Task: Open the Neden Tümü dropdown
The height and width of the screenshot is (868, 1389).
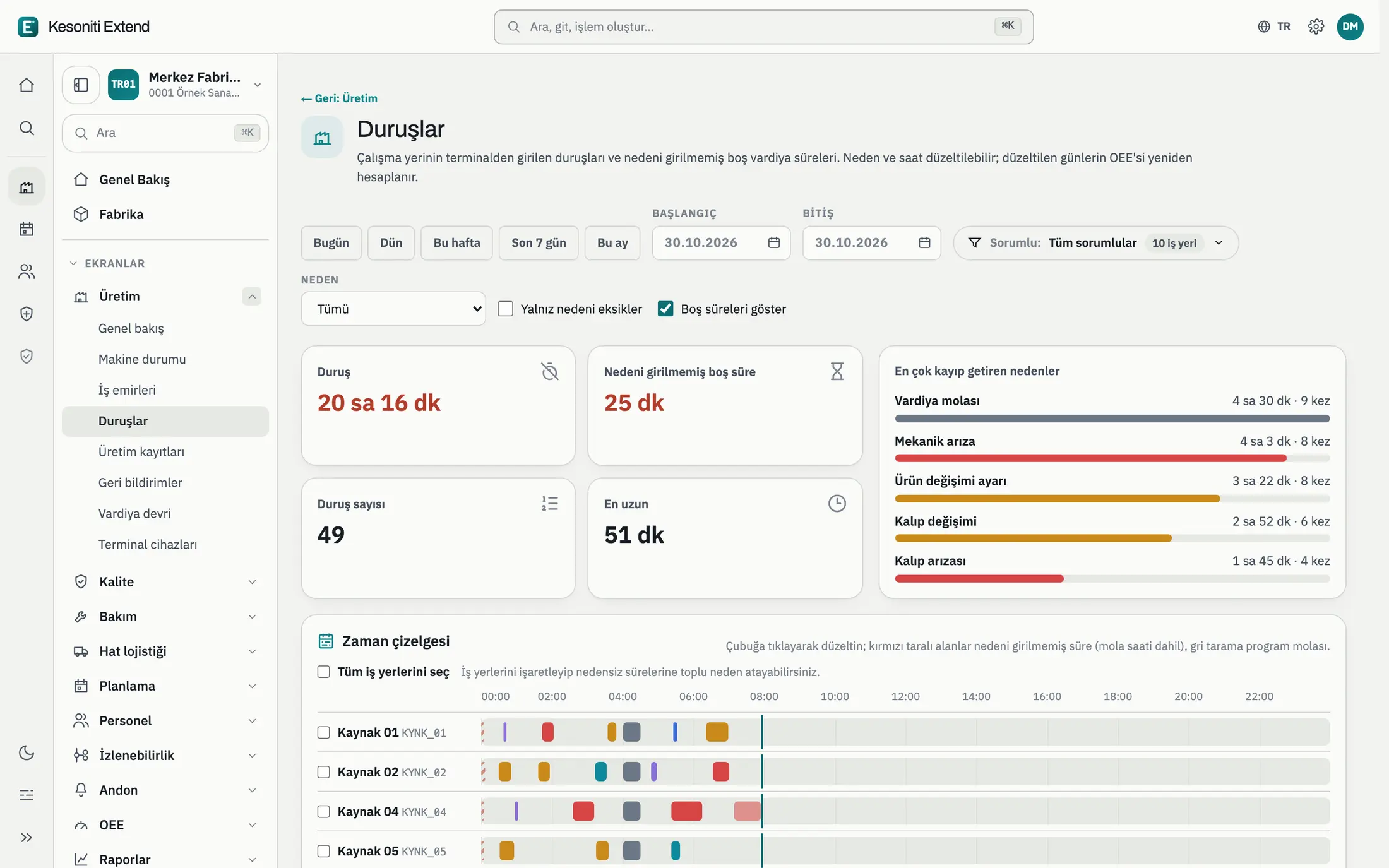Action: point(393,309)
